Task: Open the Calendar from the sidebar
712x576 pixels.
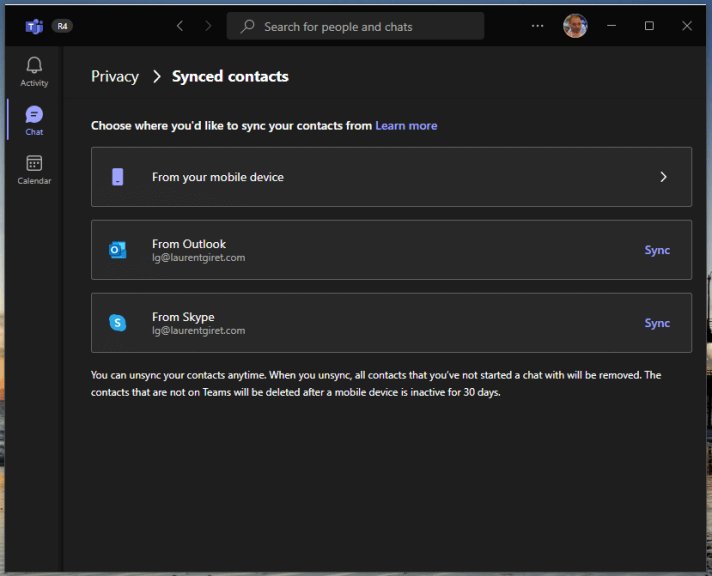Action: point(34,169)
